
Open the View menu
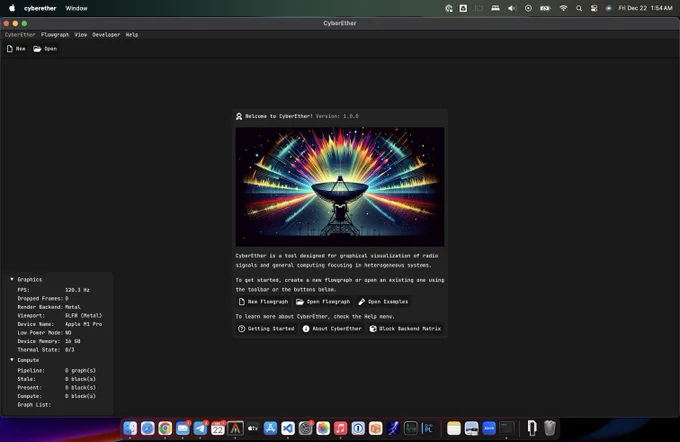click(x=81, y=35)
